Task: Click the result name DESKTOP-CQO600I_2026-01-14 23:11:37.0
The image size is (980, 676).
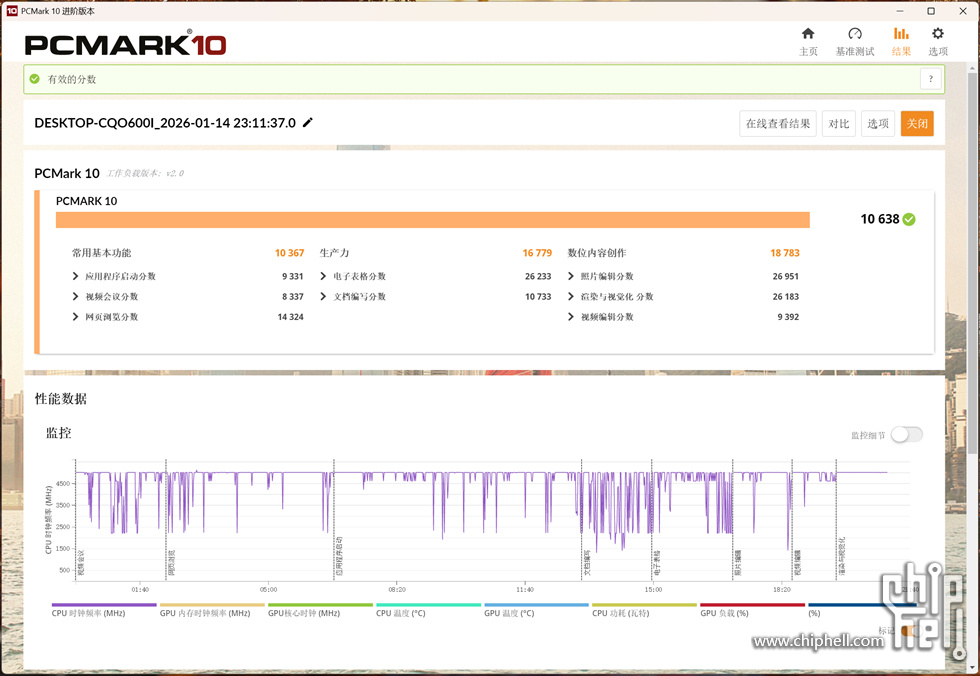Action: point(165,123)
